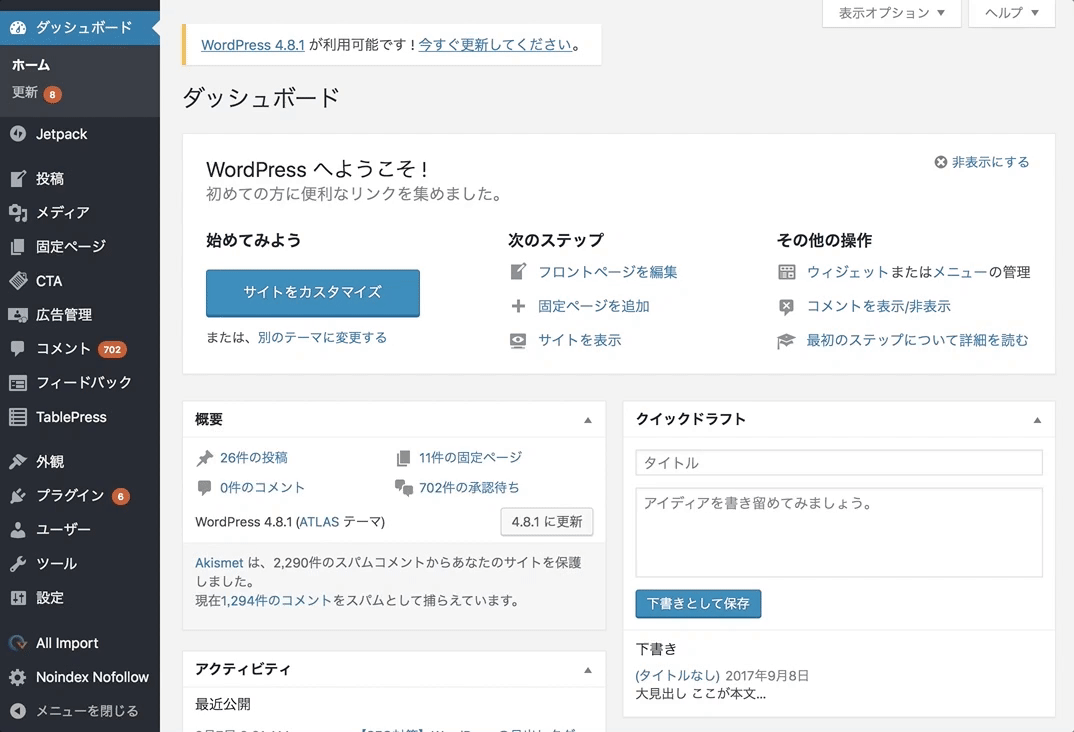Open the ホーム submenu item
Viewport: 1074px width, 732px height.
tap(31, 65)
